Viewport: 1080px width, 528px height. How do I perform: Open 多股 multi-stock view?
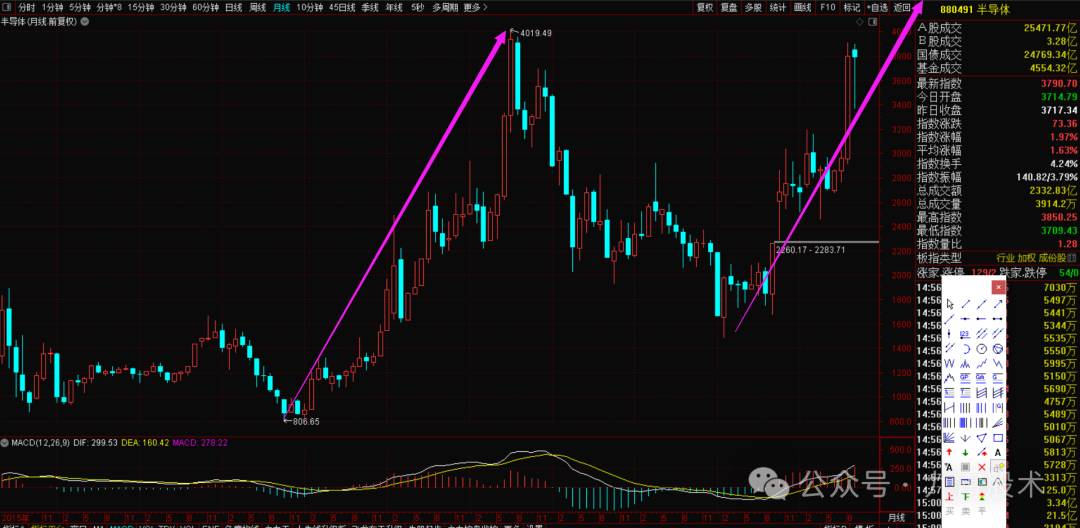(x=754, y=7)
